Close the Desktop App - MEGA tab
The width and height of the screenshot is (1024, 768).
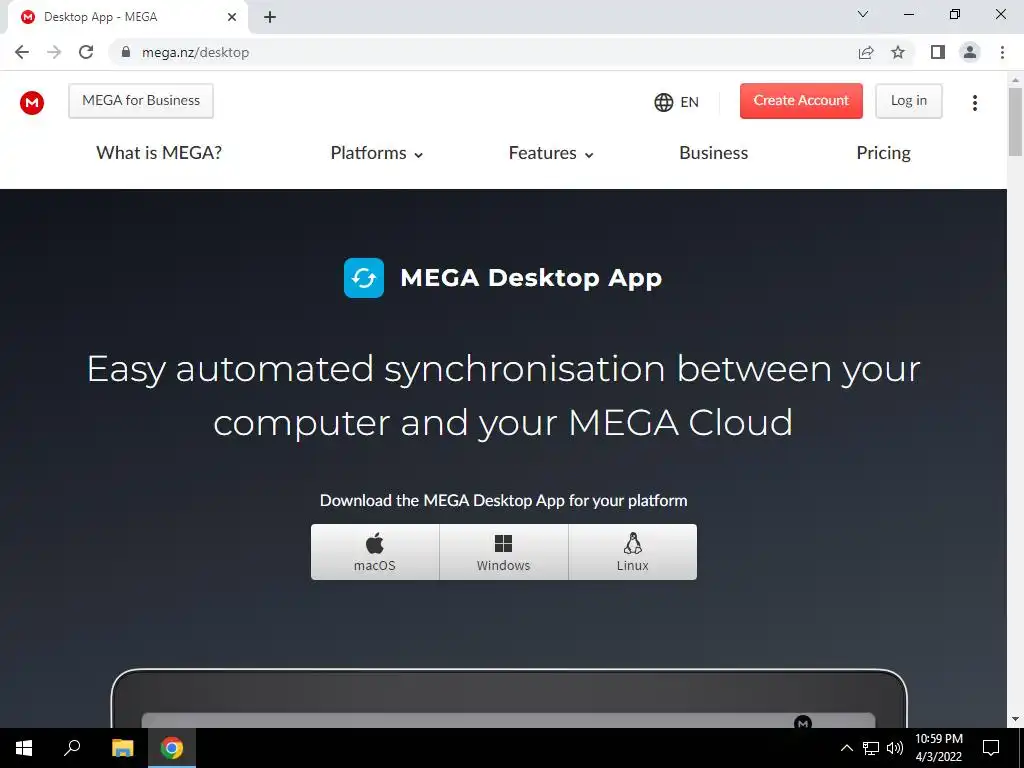tap(232, 17)
